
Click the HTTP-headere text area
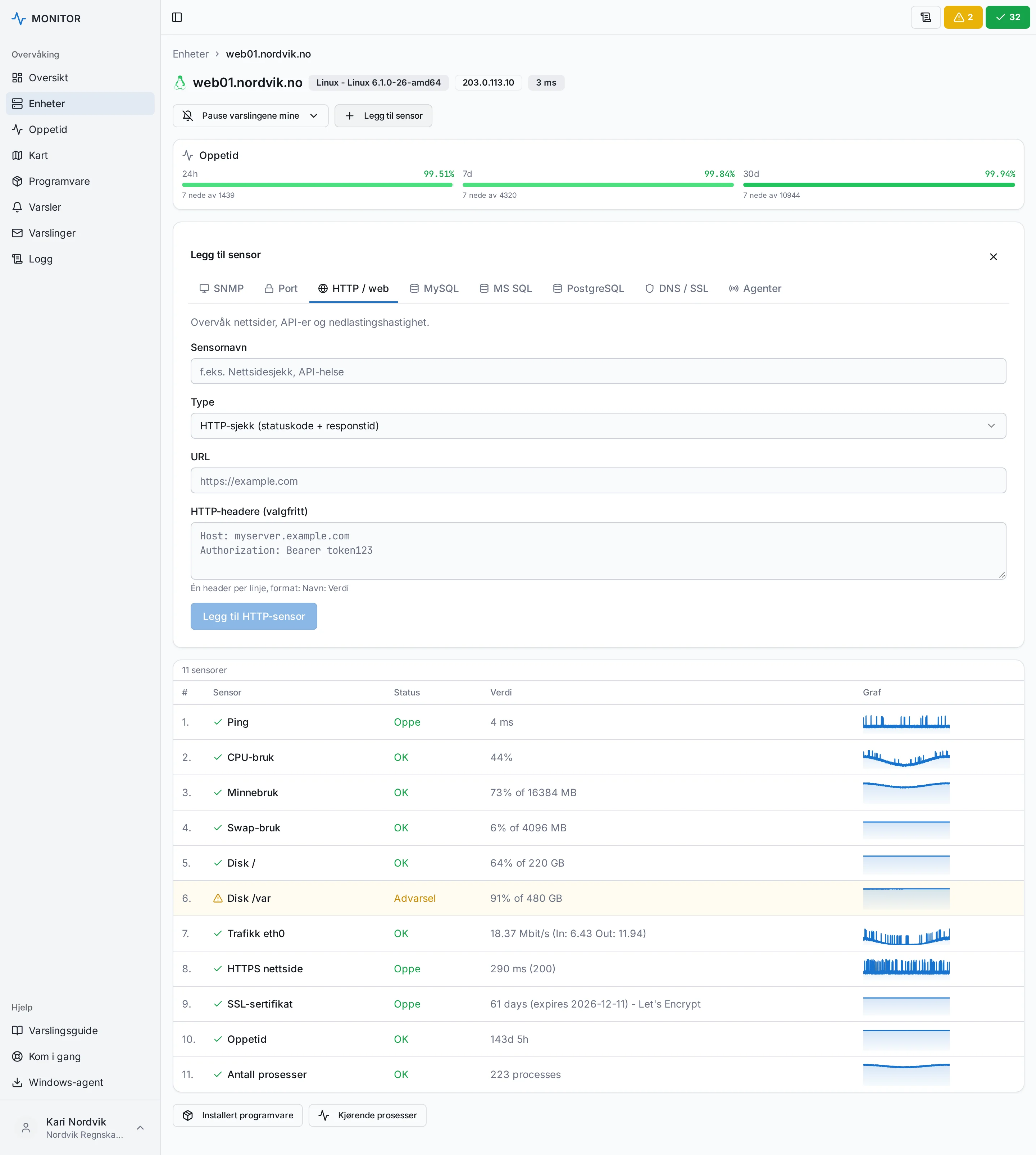click(x=598, y=551)
